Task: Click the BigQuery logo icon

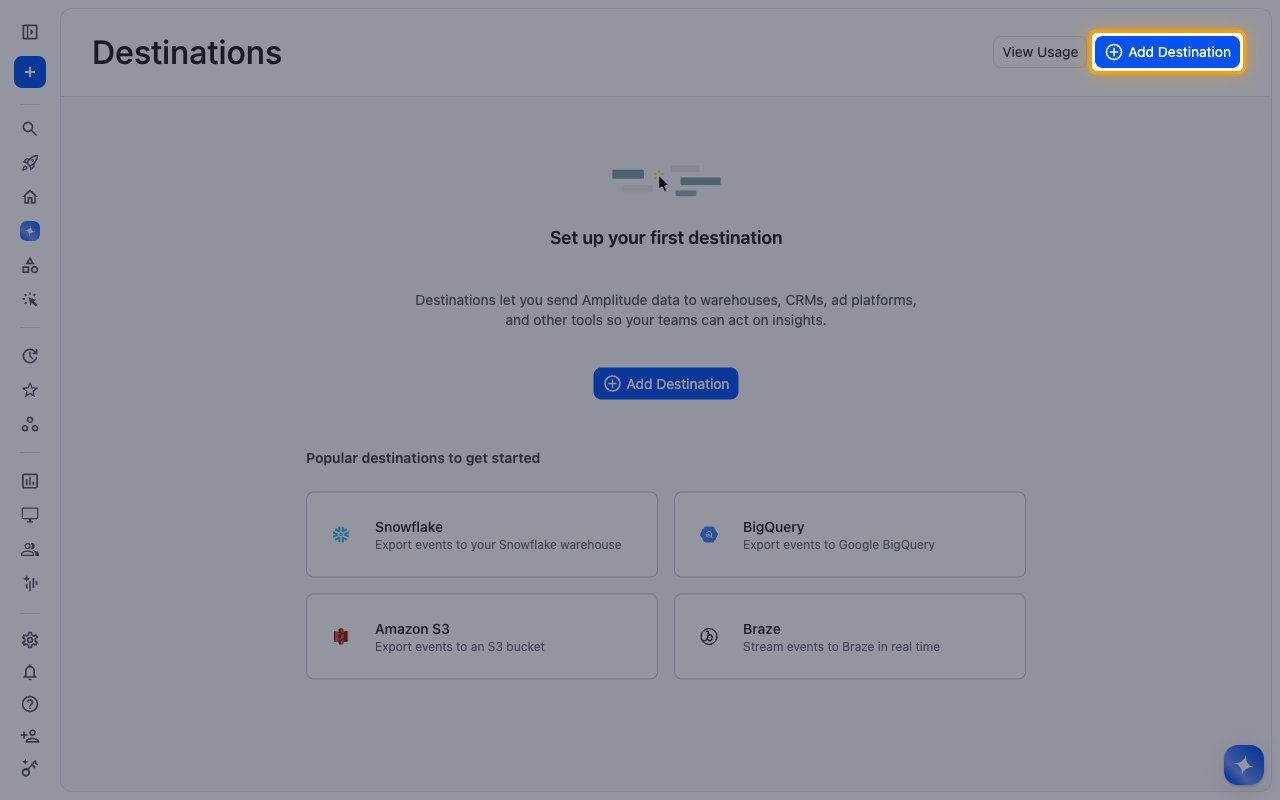Action: point(709,535)
